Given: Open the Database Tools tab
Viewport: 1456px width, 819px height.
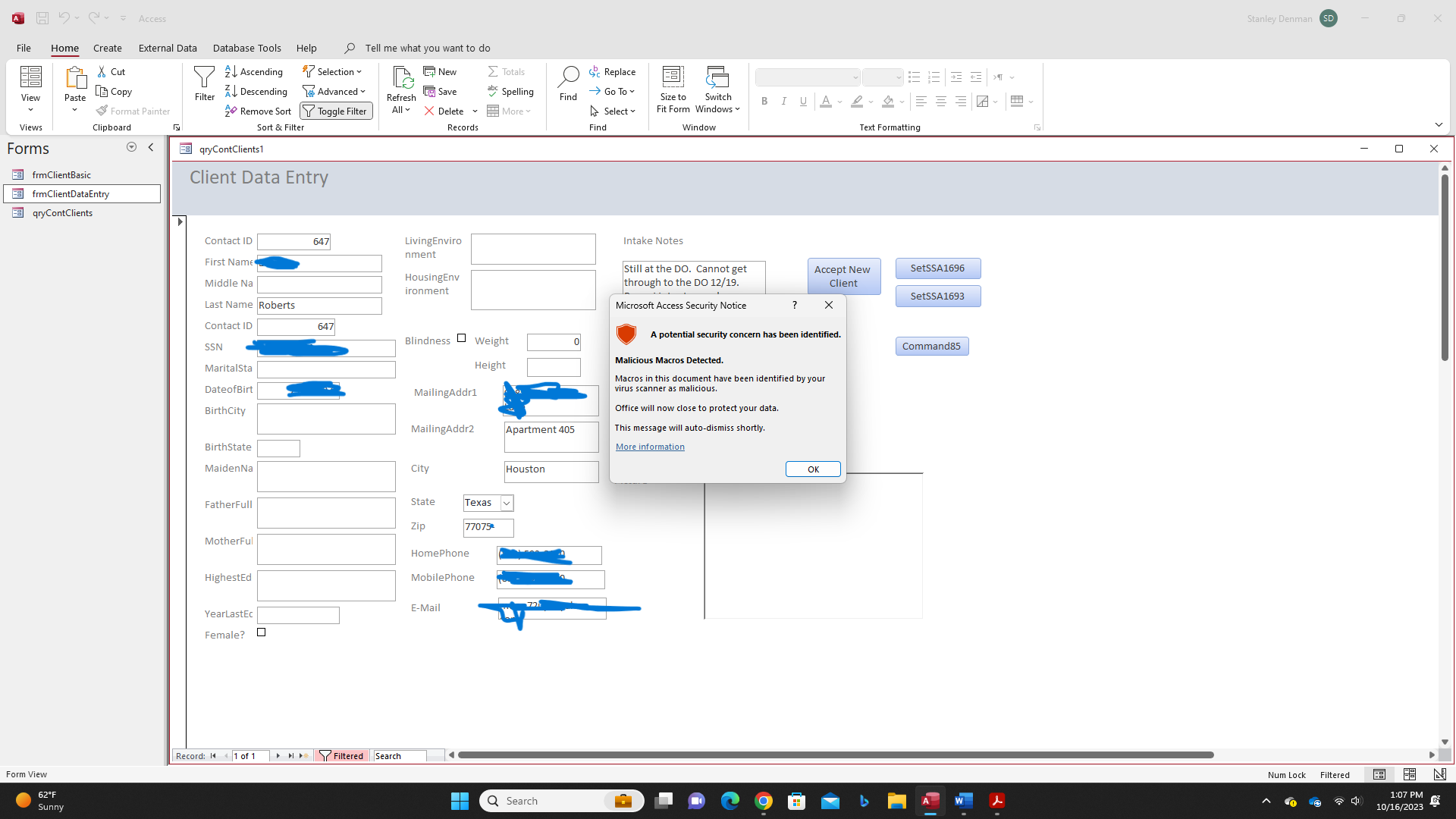Looking at the screenshot, I should point(246,48).
